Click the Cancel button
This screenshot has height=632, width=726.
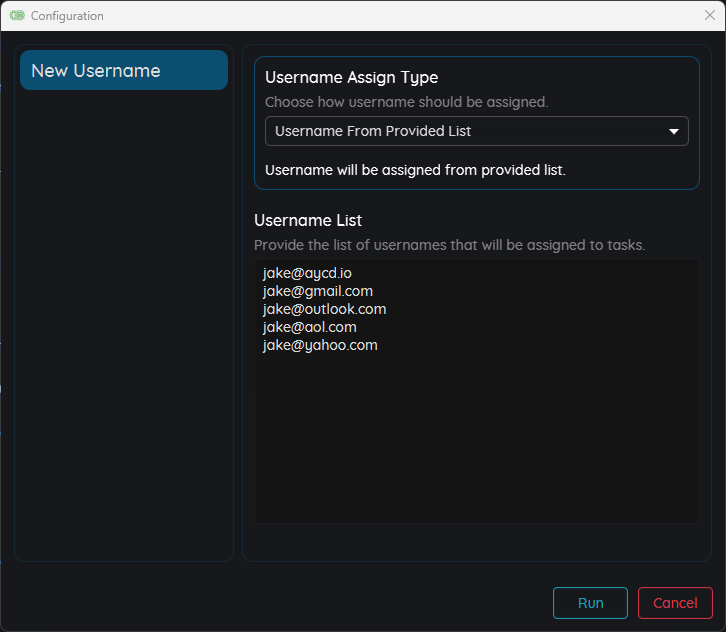click(675, 603)
